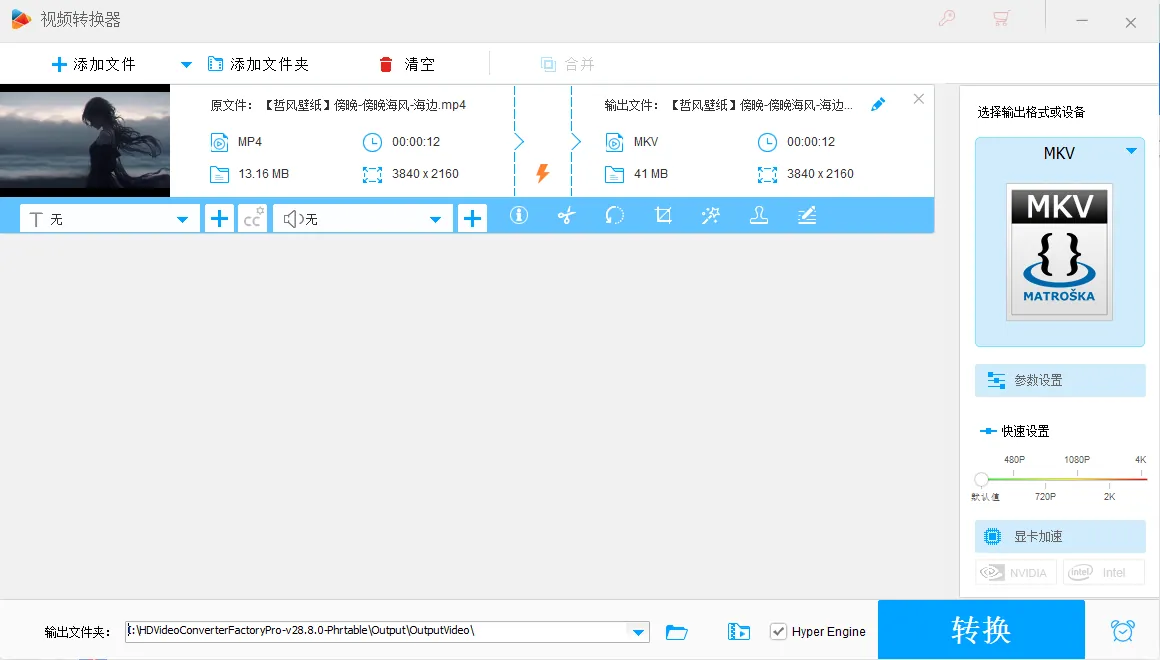Open the video Info panel
Viewport: 1160px width, 660px height.
[x=519, y=215]
